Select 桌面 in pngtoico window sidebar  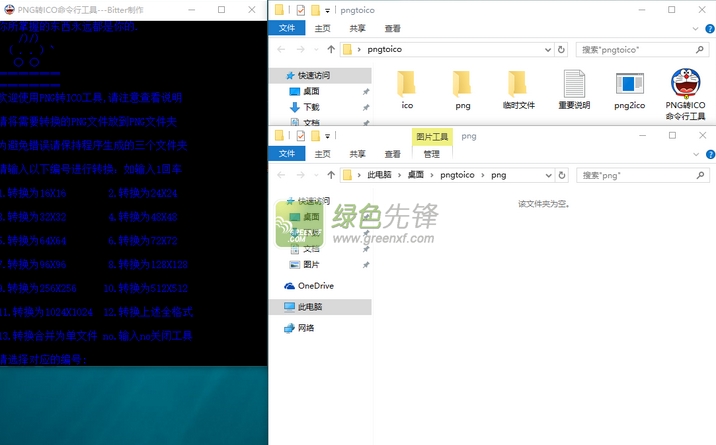click(x=305, y=91)
